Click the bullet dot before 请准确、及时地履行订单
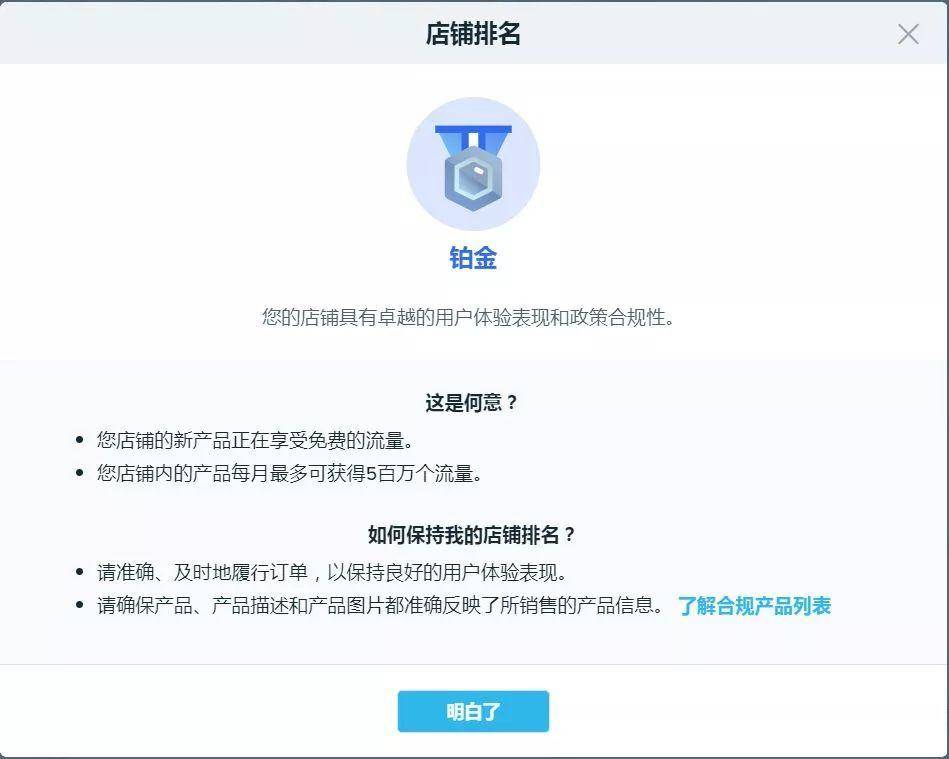 tap(79, 572)
